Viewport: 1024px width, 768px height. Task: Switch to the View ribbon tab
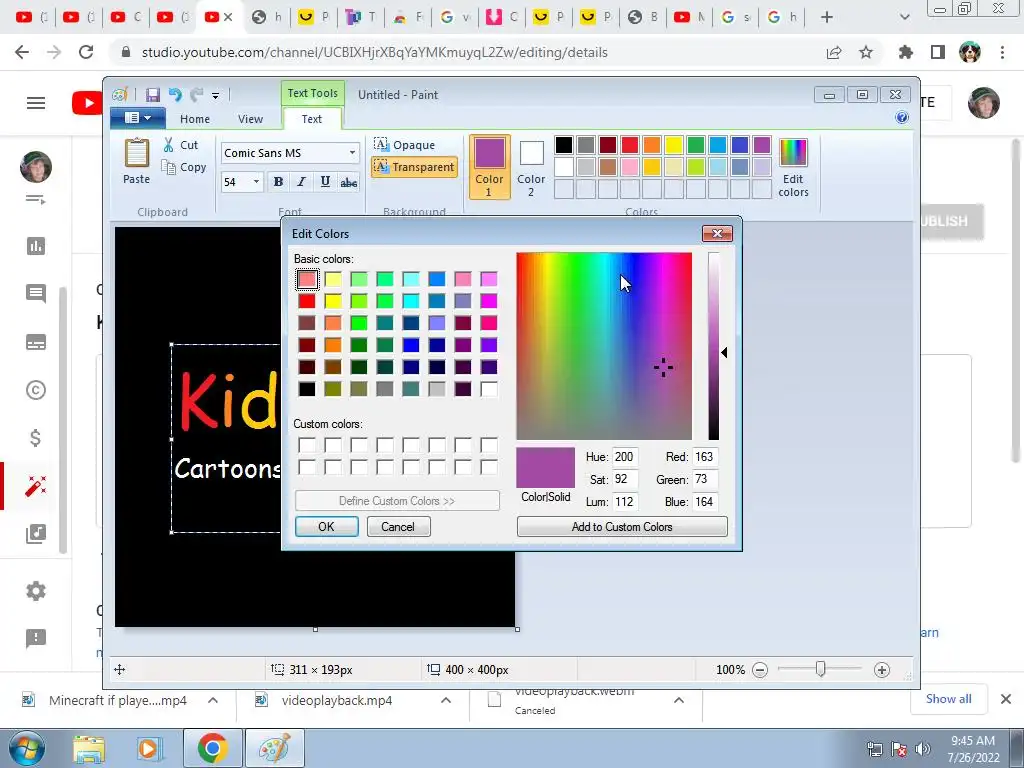250,119
